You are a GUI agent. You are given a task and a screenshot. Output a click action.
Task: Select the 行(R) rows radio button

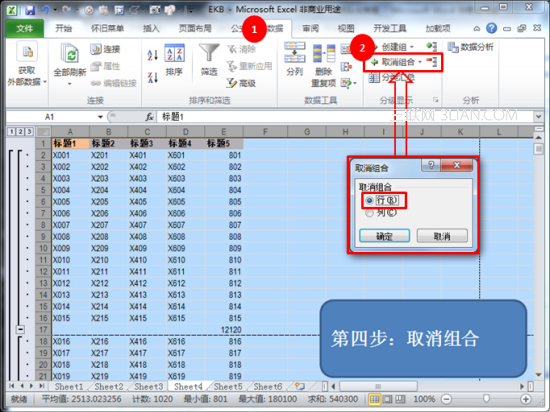[x=369, y=201]
